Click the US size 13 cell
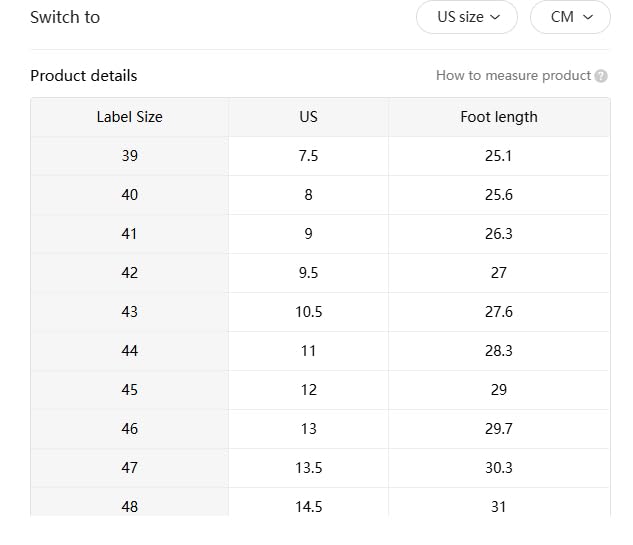The height and width of the screenshot is (545, 633). [308, 429]
